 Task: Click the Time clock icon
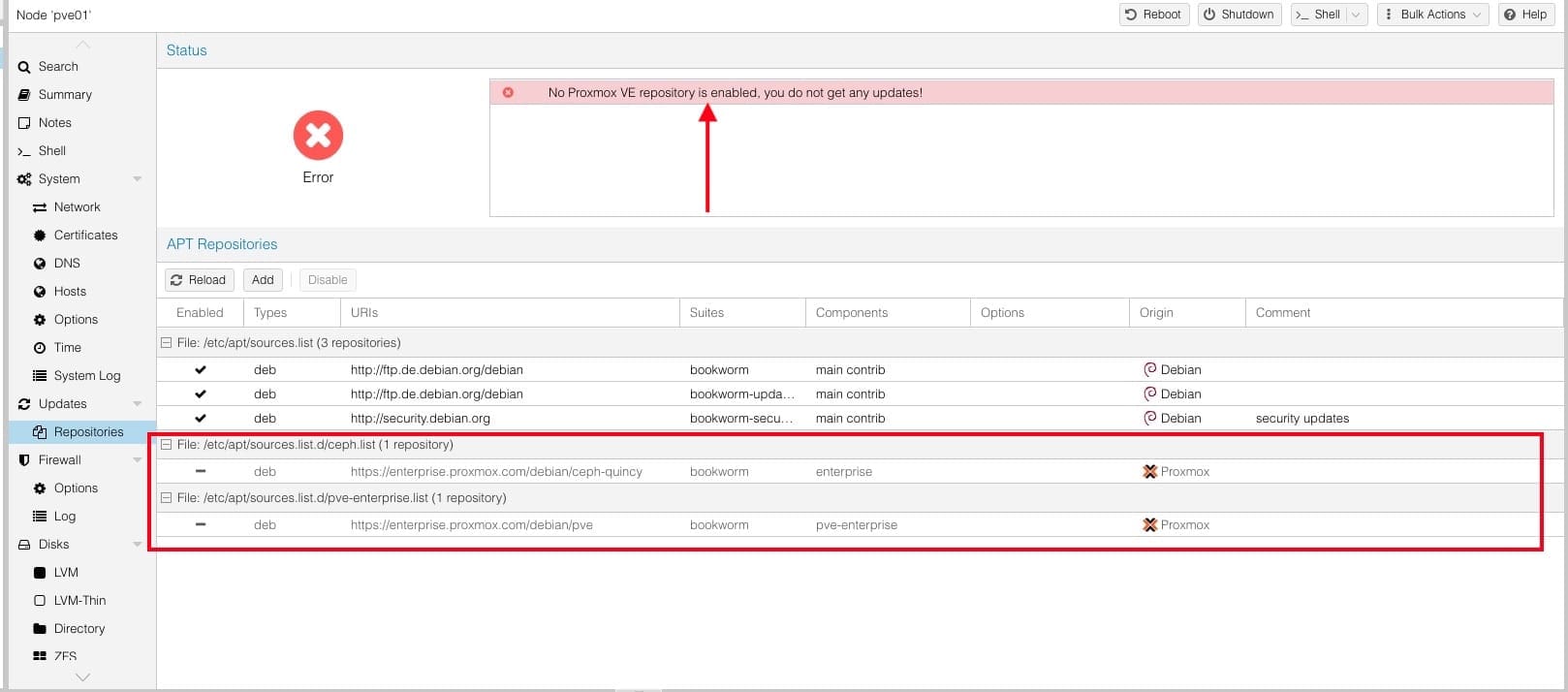[x=40, y=348]
